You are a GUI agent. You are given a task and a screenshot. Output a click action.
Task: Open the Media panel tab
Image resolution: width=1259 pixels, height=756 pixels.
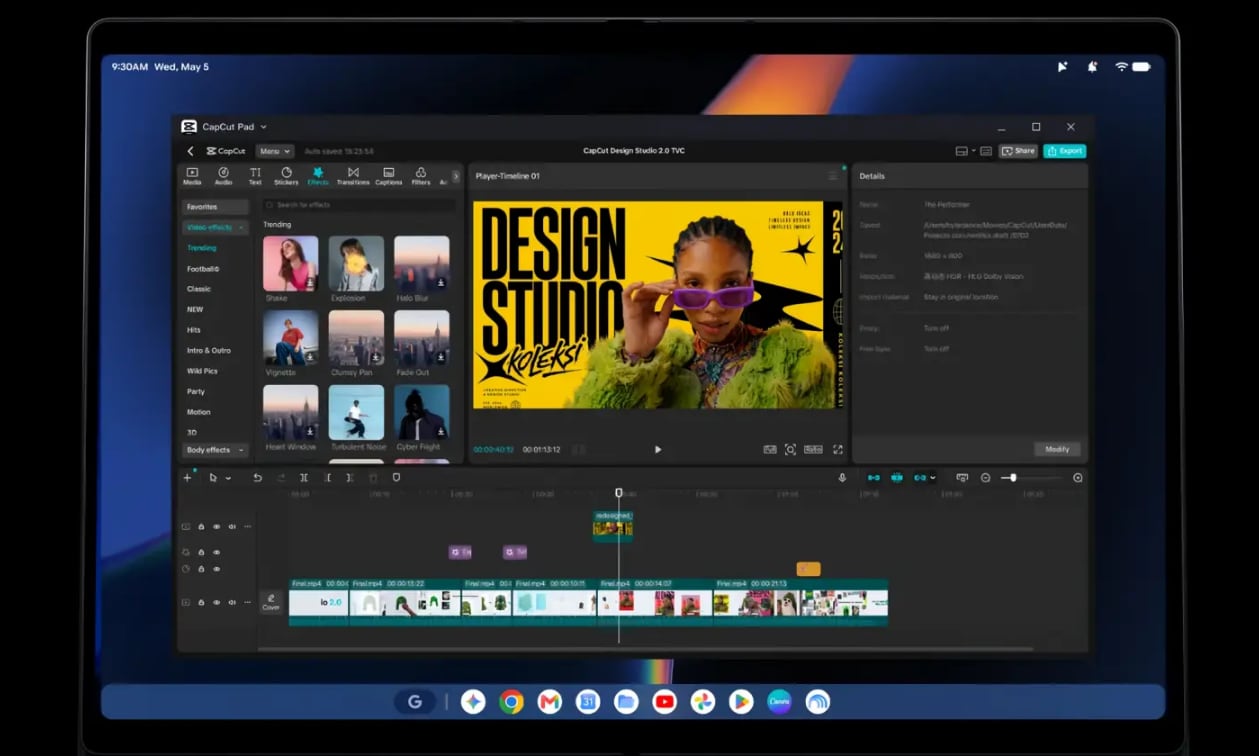point(192,176)
